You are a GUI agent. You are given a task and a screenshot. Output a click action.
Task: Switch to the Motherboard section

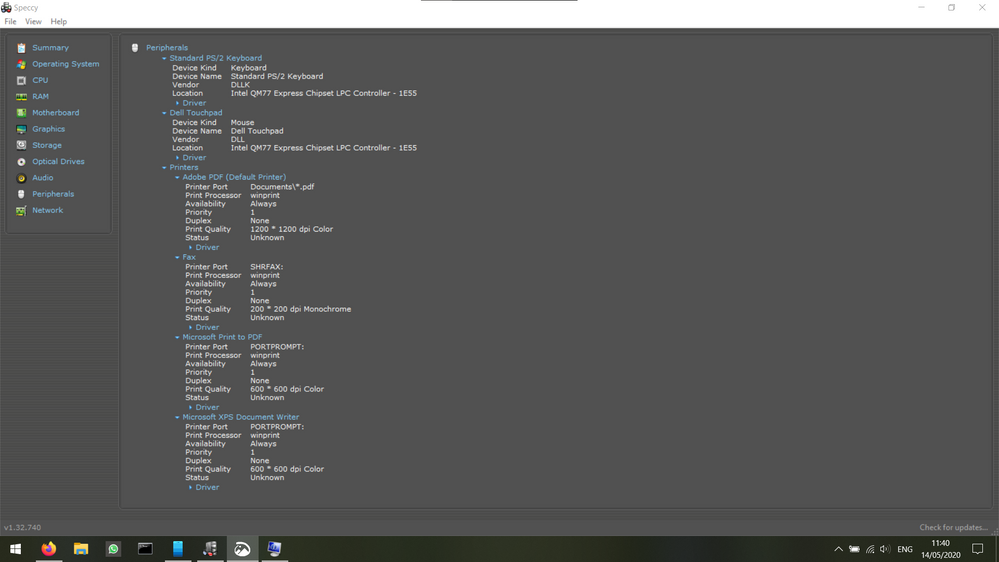[x=55, y=113]
